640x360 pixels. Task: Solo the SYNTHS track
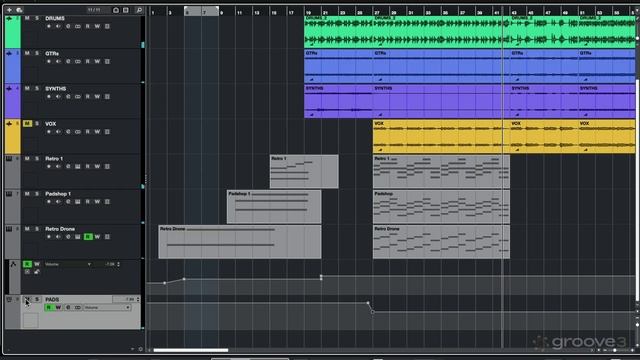click(37, 89)
